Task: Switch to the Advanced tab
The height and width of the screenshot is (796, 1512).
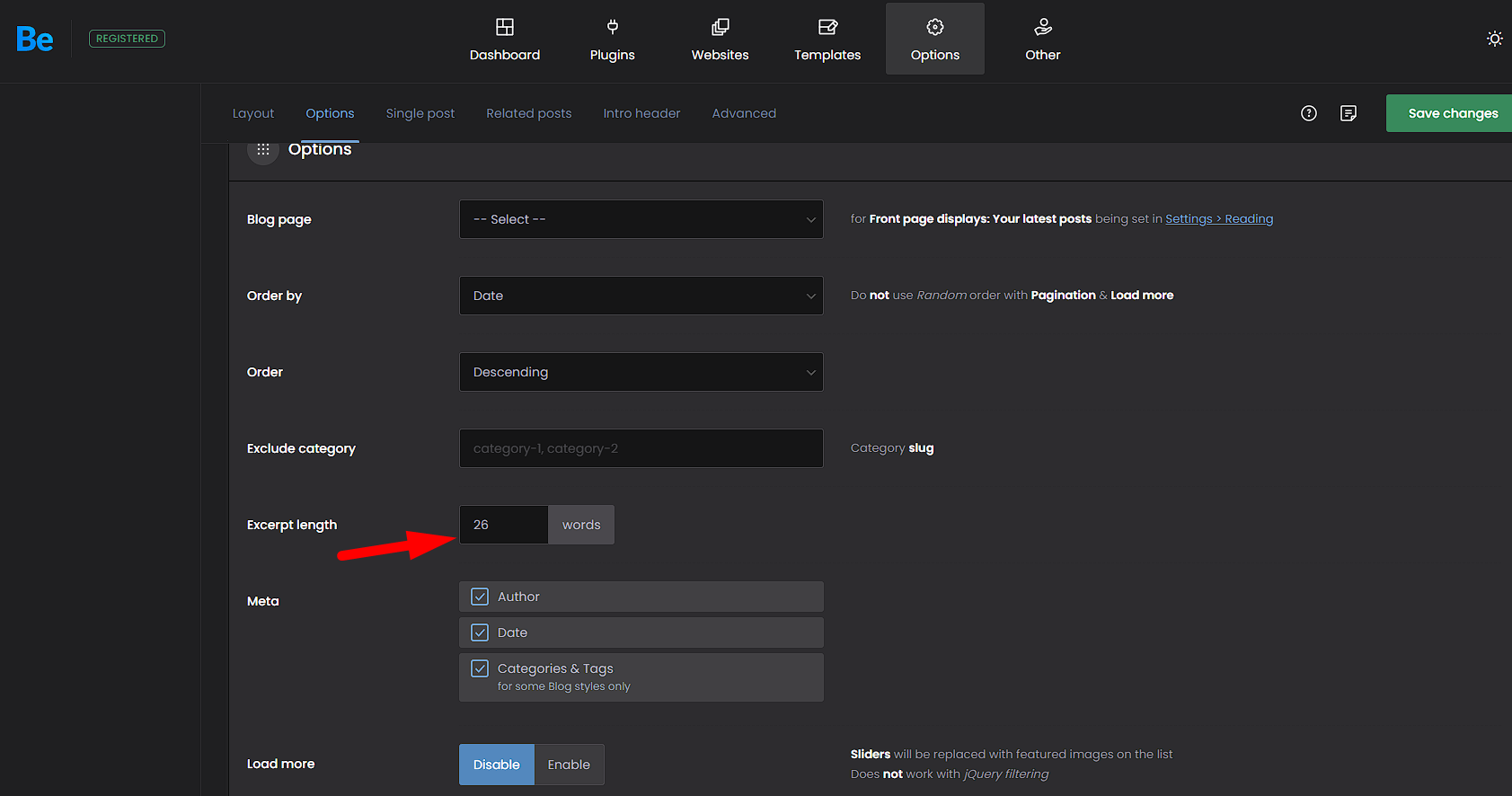Action: click(744, 113)
